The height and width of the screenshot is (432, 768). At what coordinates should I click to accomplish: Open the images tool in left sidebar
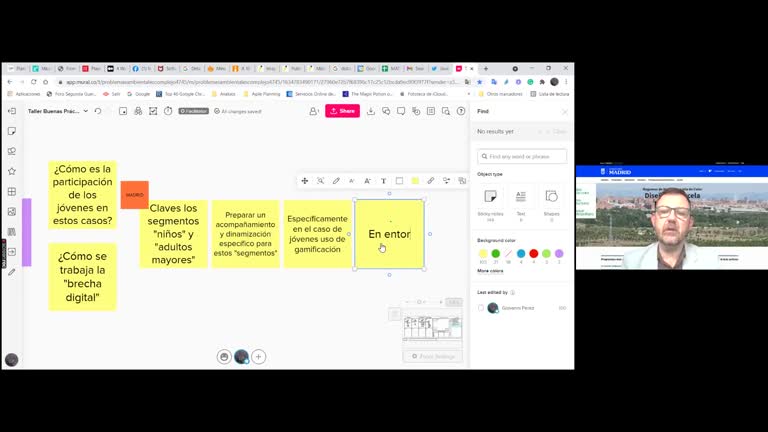coord(12,211)
